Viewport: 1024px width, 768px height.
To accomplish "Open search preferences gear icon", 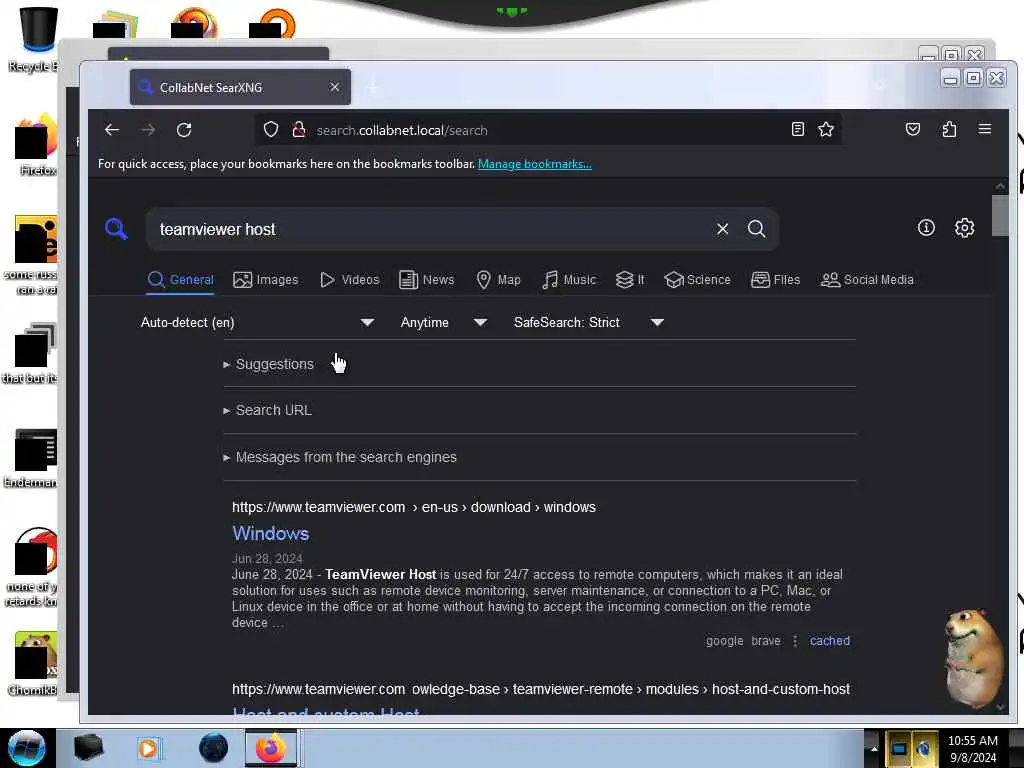I will [965, 227].
